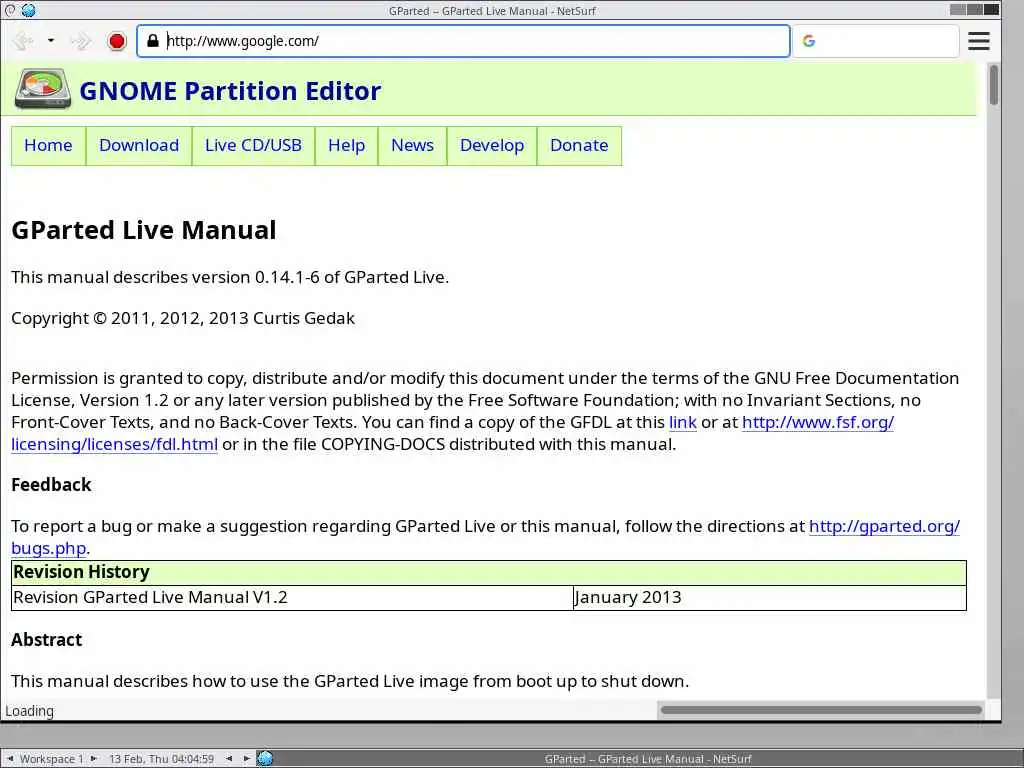Open window menu icon in title bar

coord(10,10)
